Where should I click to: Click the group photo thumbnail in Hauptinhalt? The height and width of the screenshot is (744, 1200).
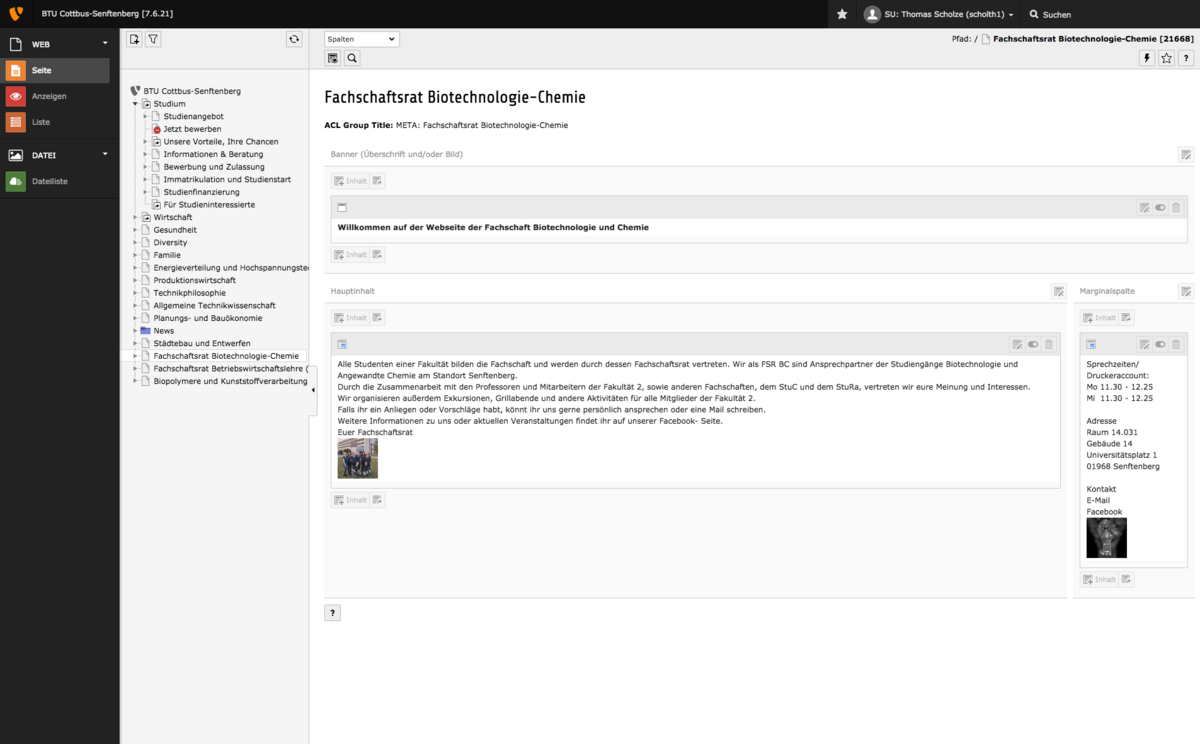click(357, 458)
